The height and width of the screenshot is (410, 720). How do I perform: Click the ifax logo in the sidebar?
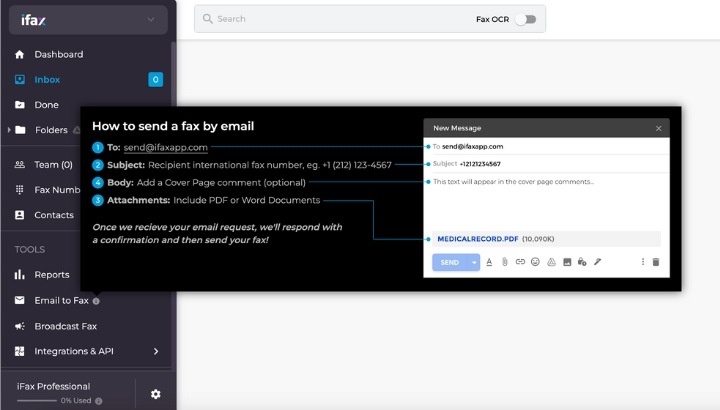click(x=33, y=20)
